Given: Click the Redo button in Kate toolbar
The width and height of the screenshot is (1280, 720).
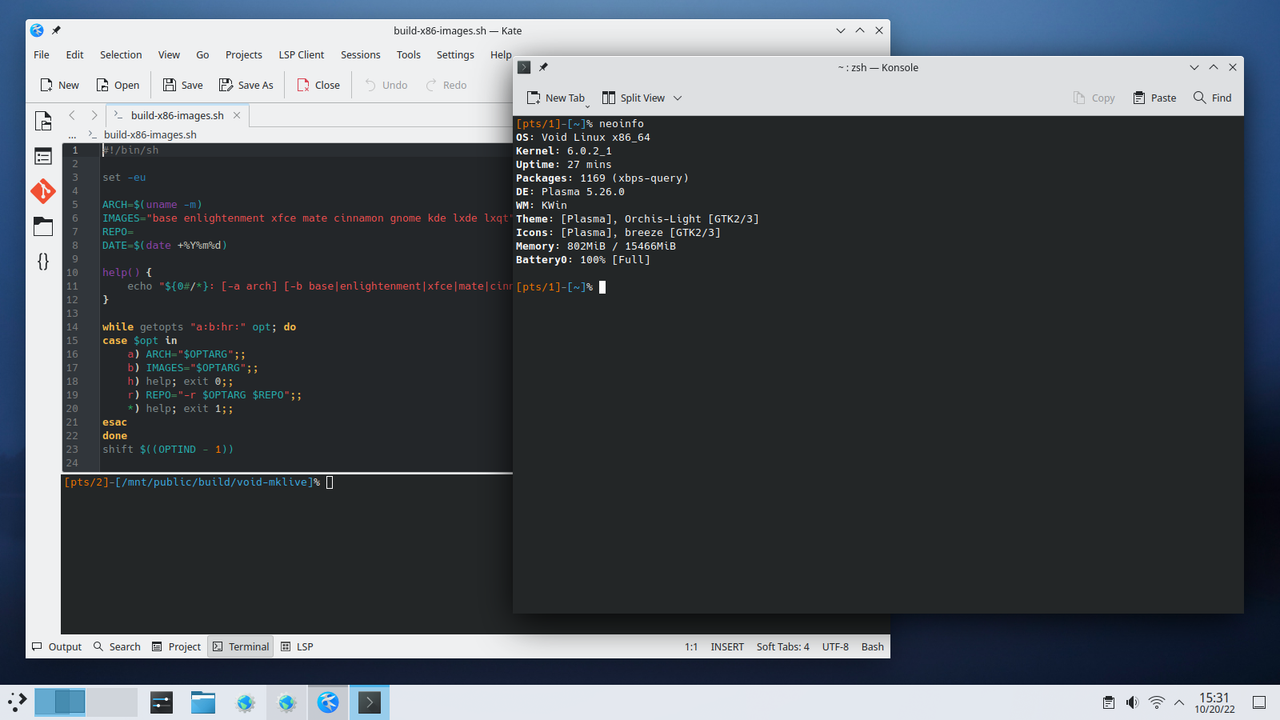Looking at the screenshot, I should pos(445,85).
